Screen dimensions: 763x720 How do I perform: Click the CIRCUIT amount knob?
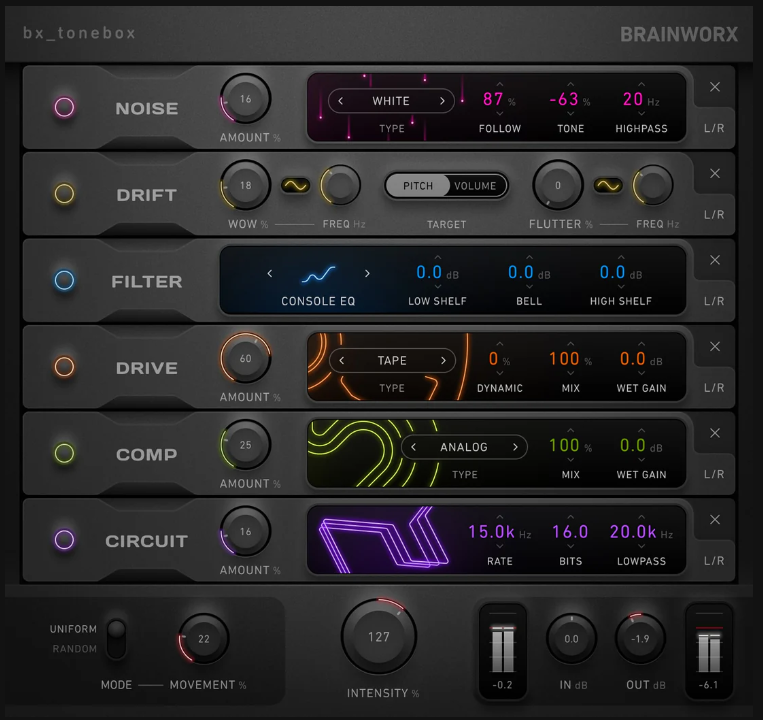tap(245, 532)
